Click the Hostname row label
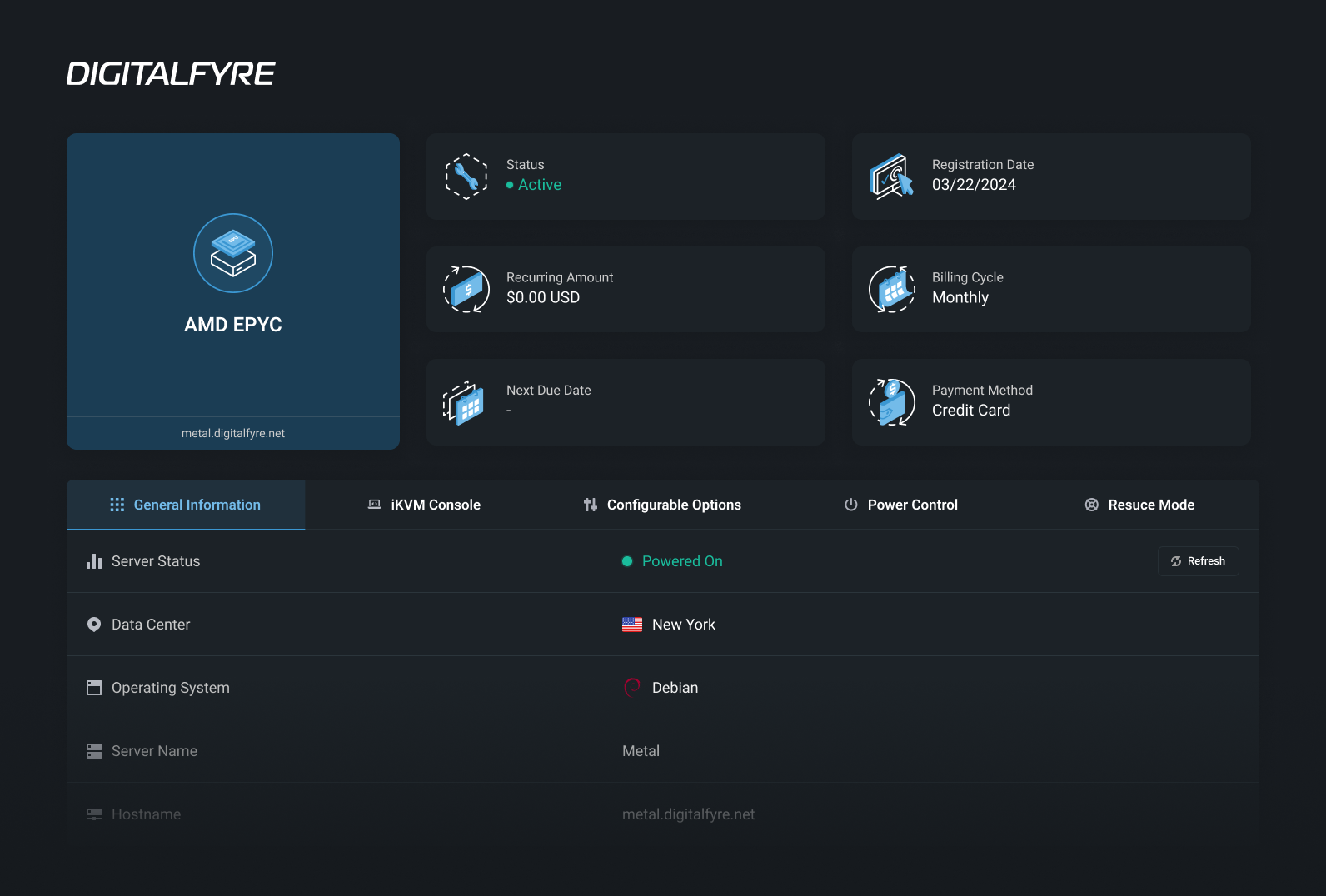 (146, 814)
